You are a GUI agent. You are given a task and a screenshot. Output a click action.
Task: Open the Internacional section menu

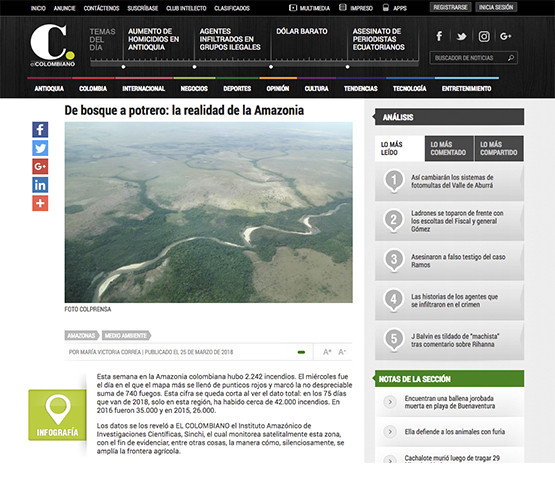point(143,89)
